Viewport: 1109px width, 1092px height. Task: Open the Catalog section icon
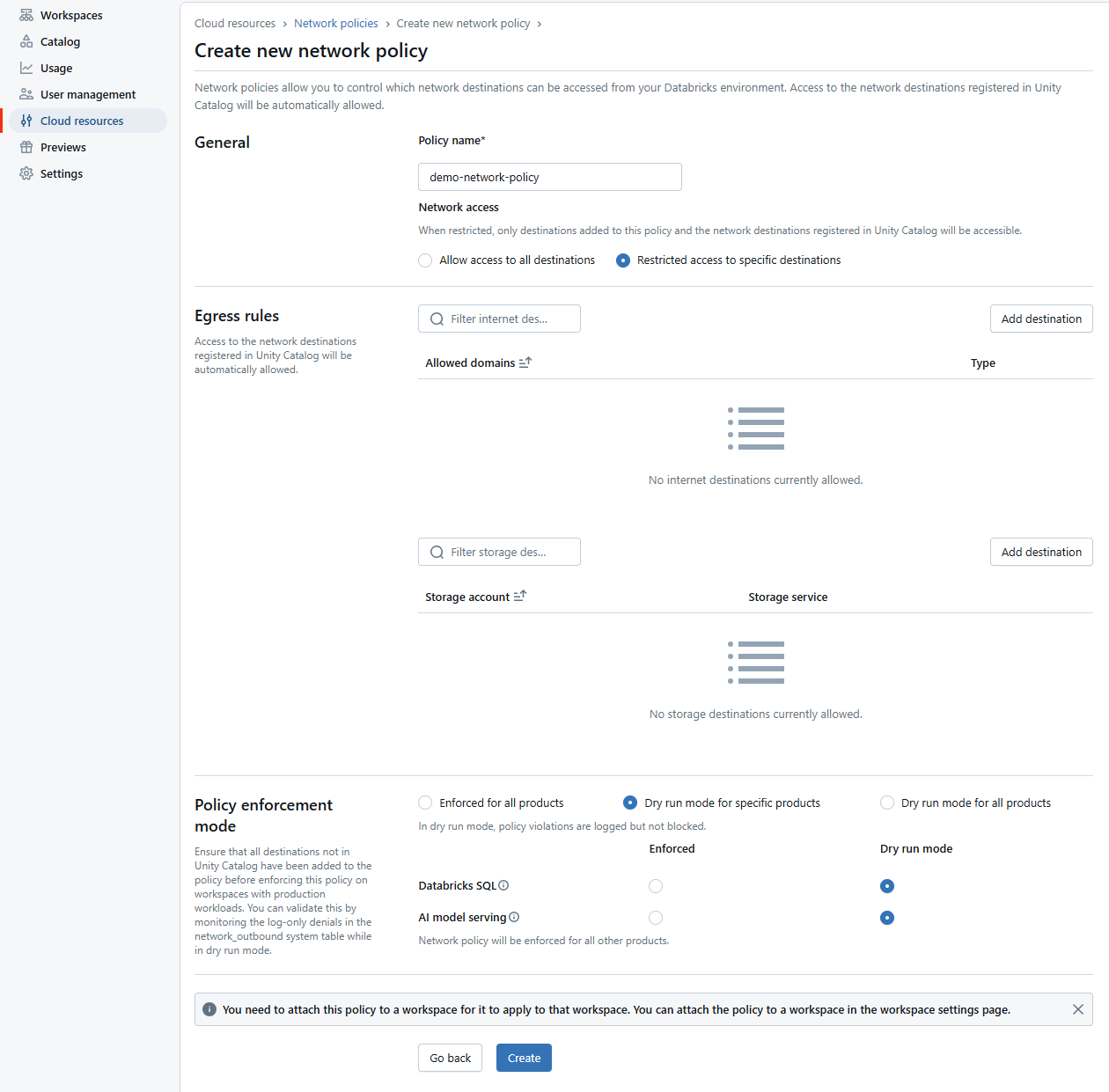point(26,41)
